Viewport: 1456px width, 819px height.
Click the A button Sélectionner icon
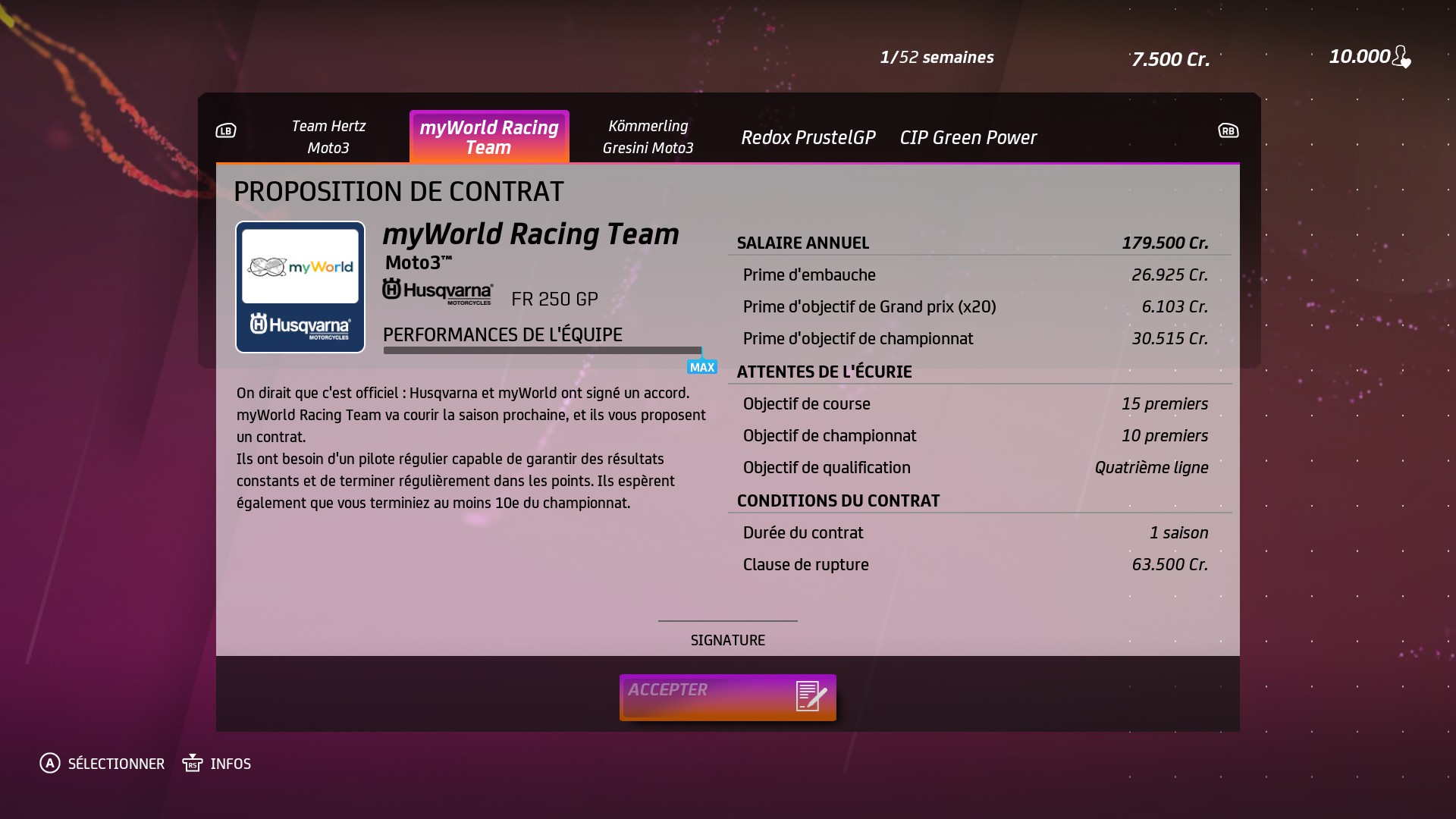50,763
